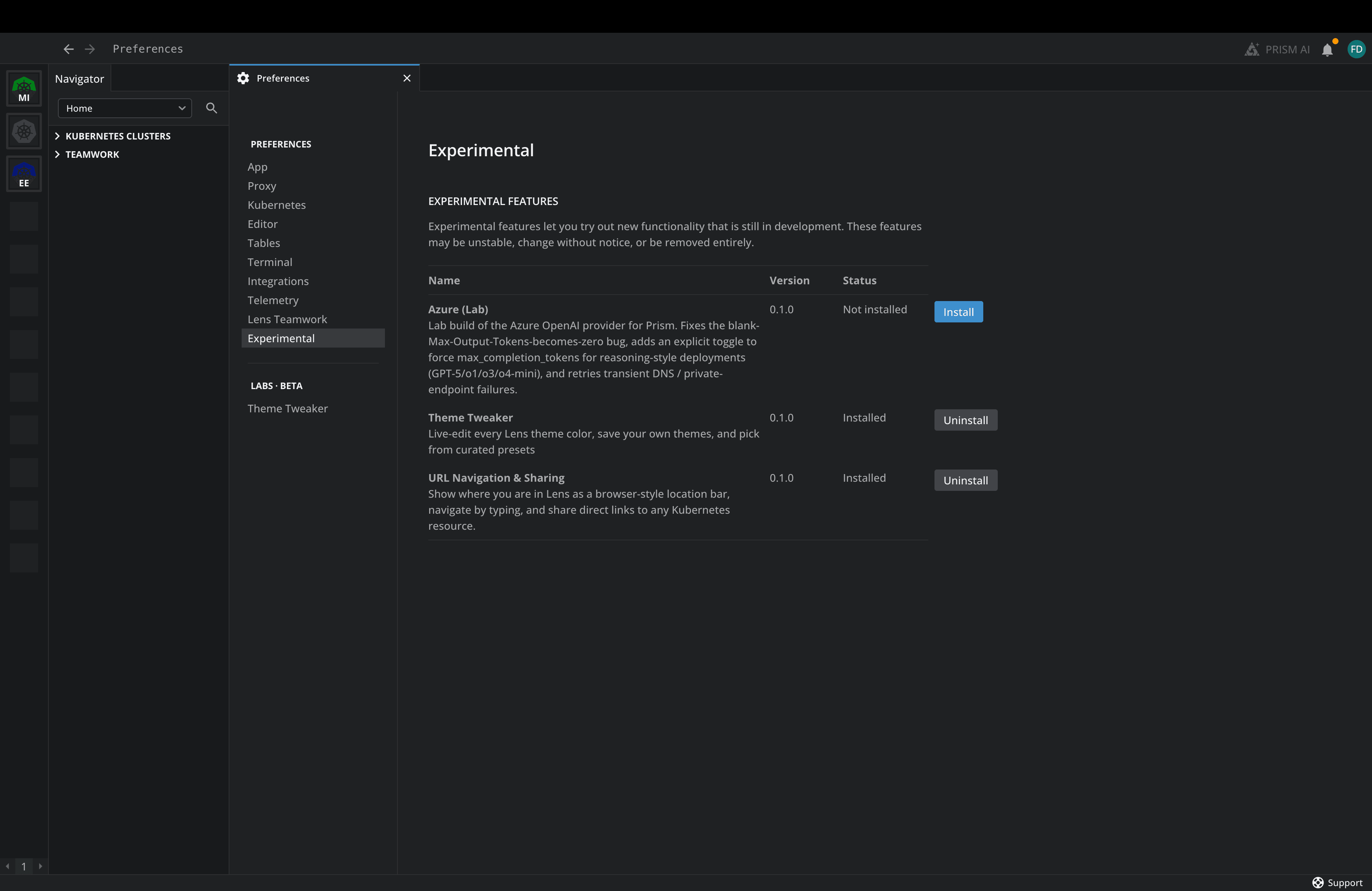This screenshot has width=1372, height=891.
Task: Click hotbar page number 1
Action: (x=24, y=866)
